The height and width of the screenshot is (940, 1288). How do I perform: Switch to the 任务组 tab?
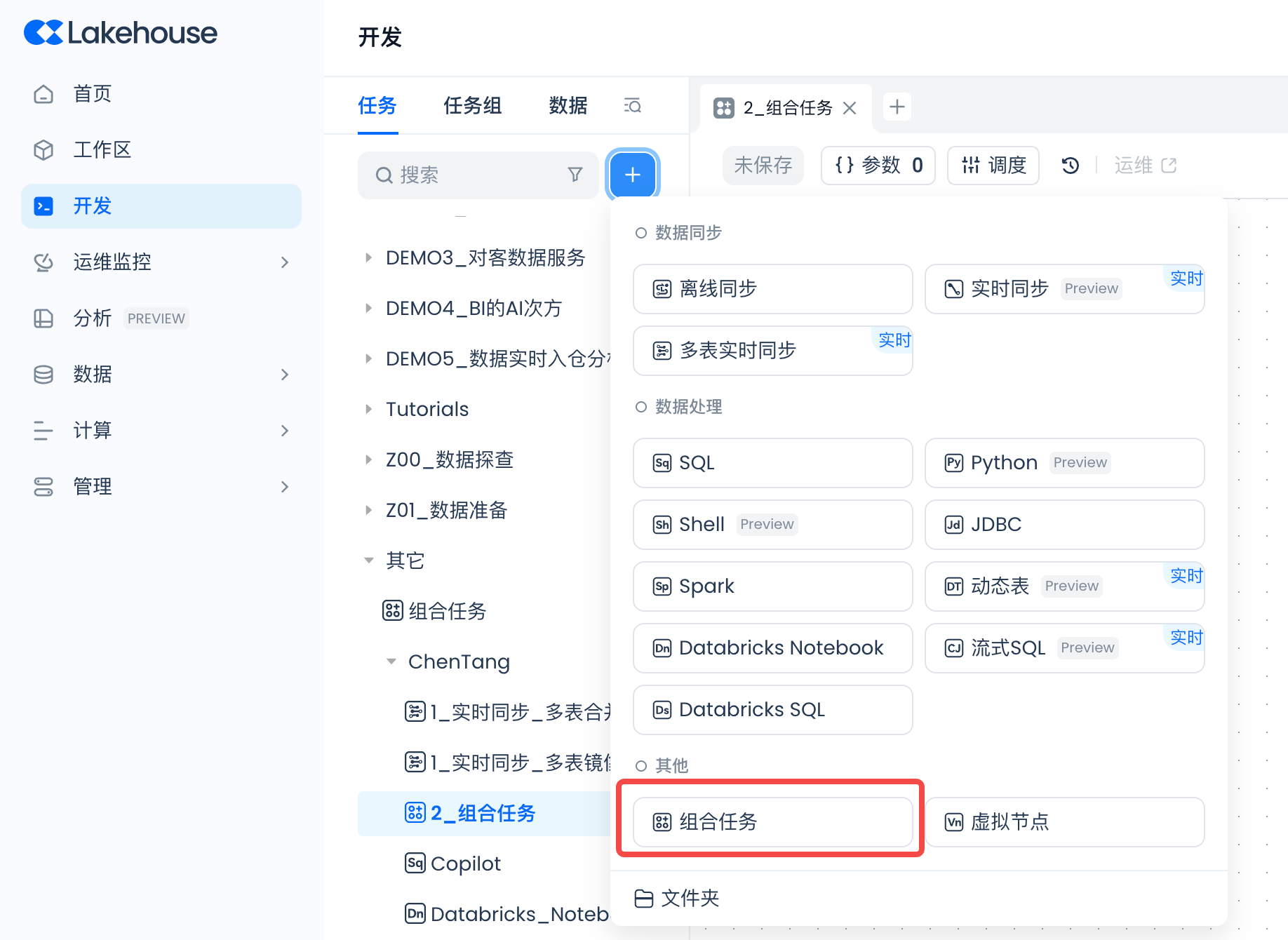[472, 106]
